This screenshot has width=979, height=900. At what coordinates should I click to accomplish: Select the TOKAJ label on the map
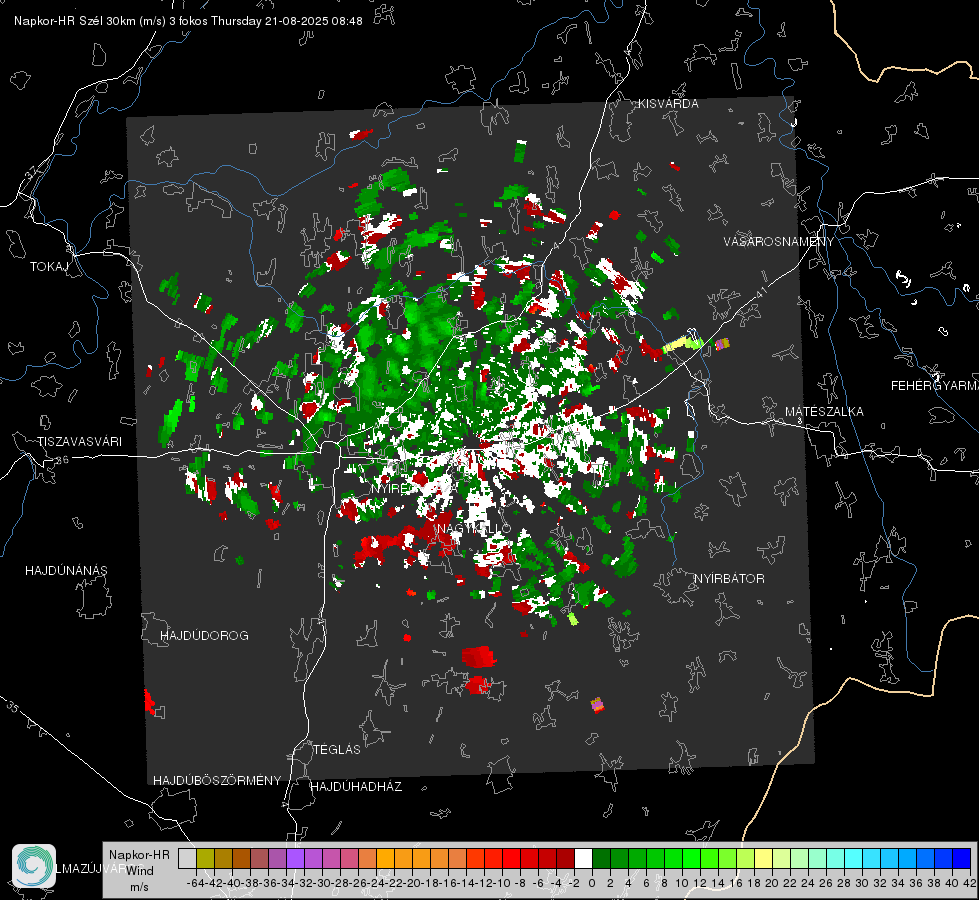49,267
